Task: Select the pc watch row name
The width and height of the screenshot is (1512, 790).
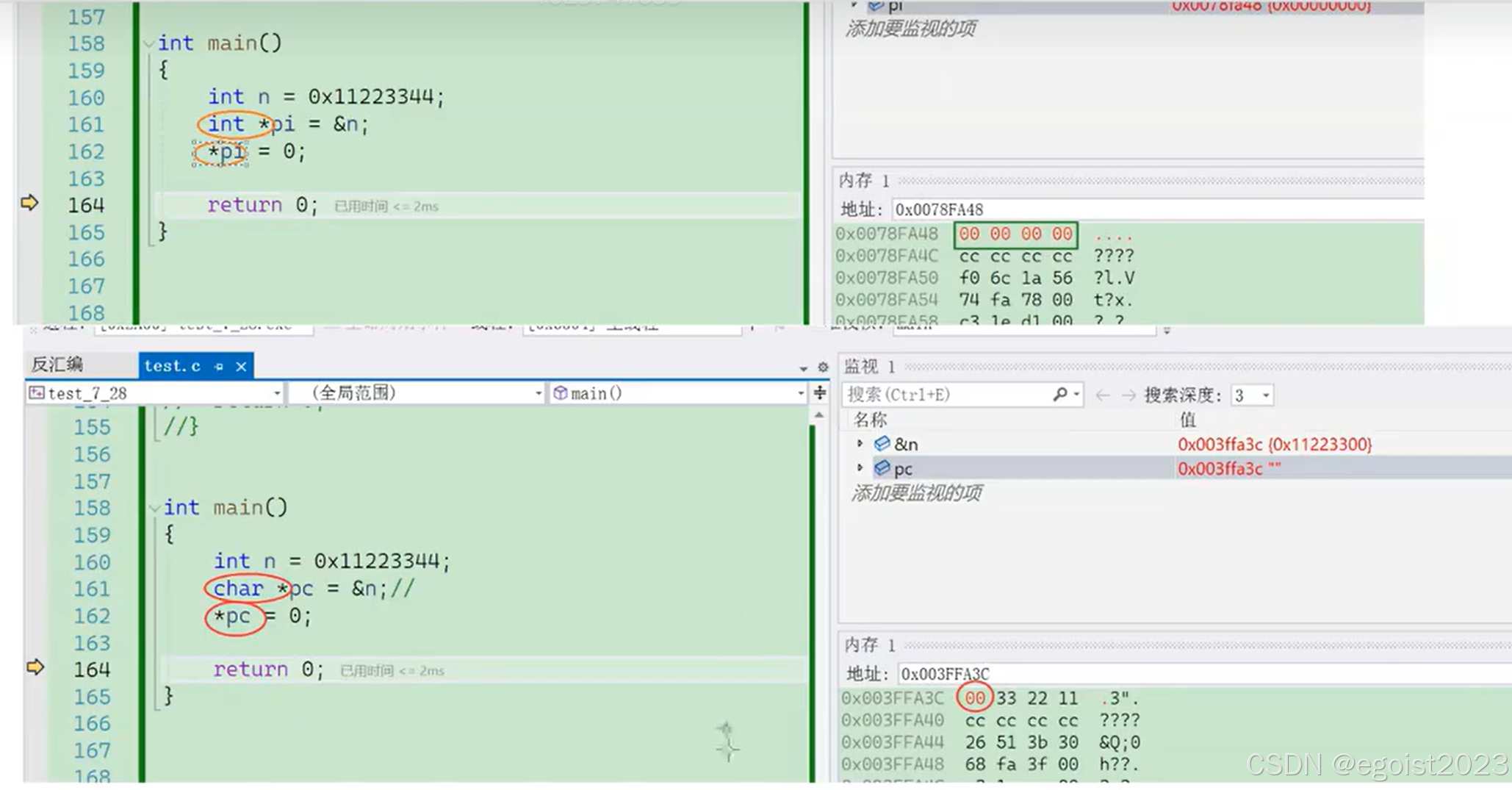Action: click(x=903, y=469)
